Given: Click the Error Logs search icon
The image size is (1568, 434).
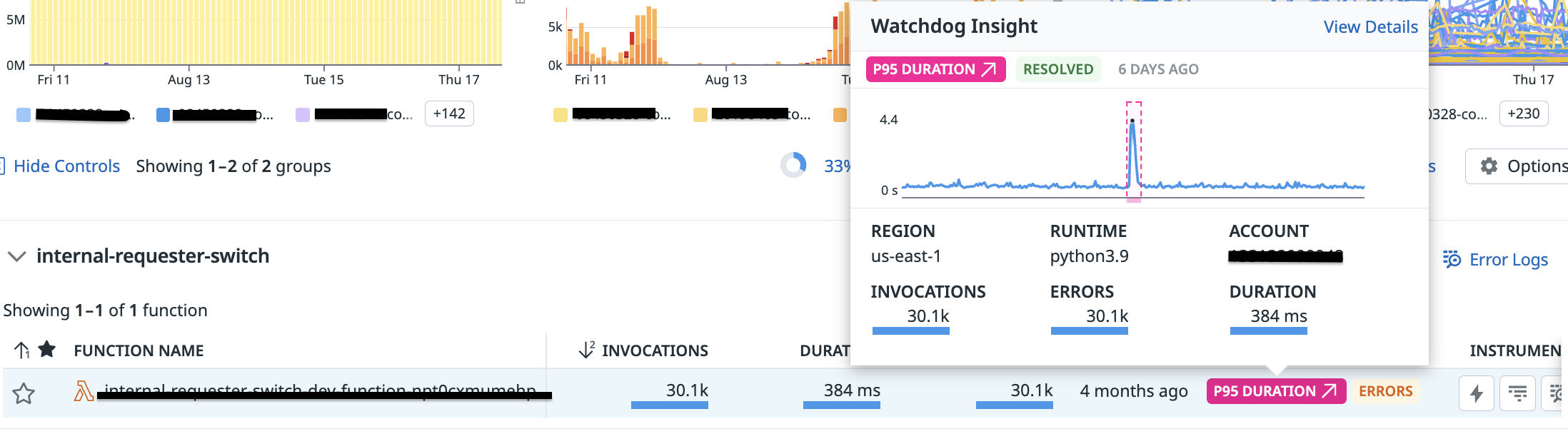Looking at the screenshot, I should [1452, 259].
